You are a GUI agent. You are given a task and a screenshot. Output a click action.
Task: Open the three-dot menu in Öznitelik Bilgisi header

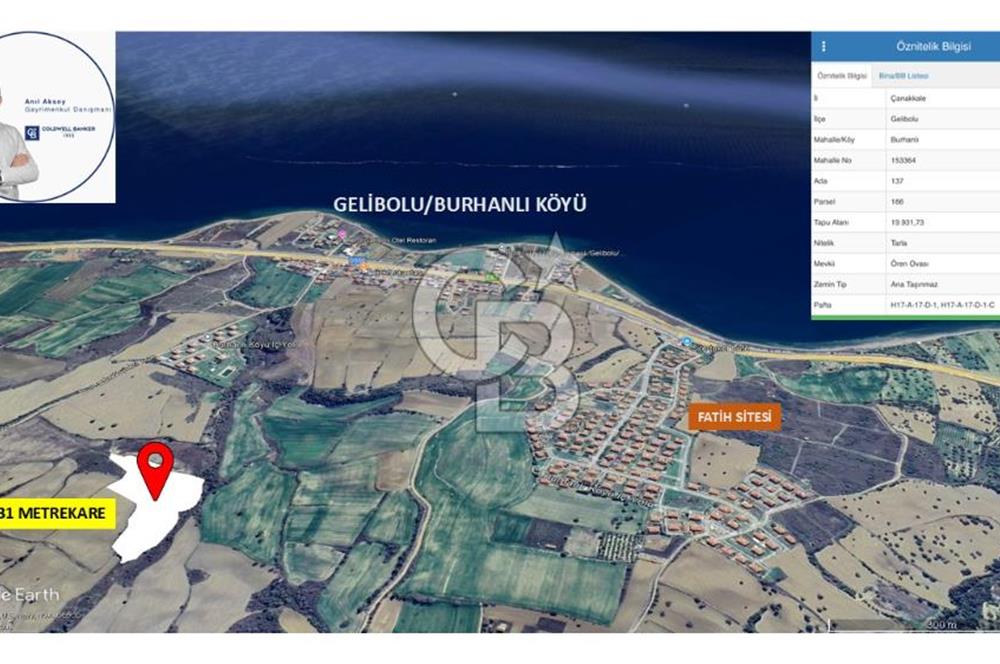pyautogui.click(x=824, y=46)
